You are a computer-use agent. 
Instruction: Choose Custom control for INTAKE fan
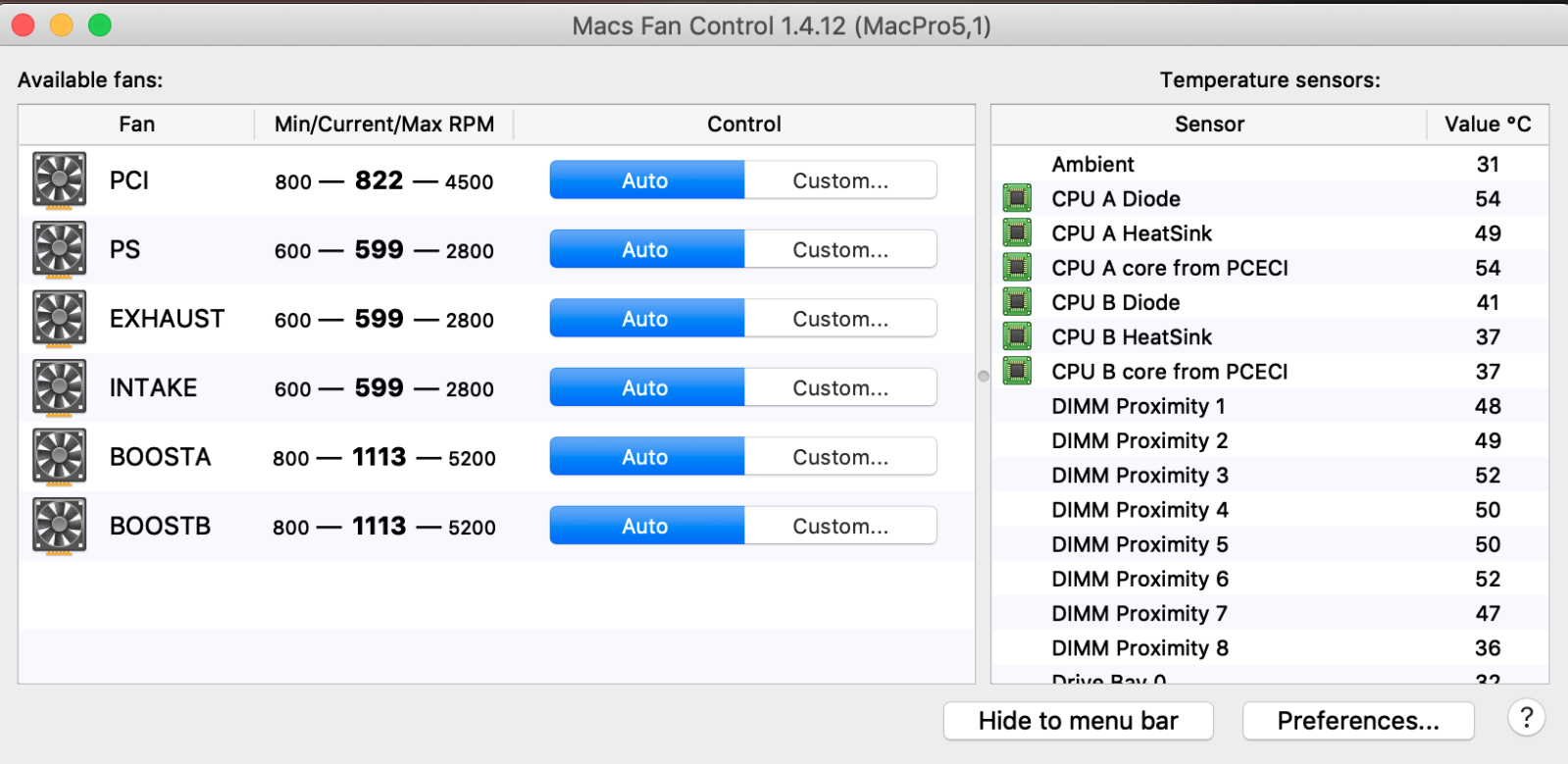click(x=840, y=387)
